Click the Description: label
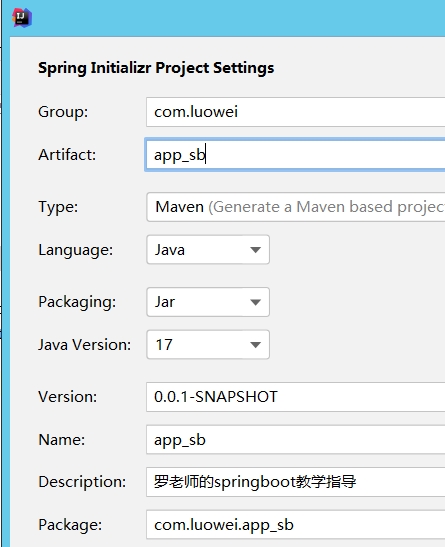 click(x=82, y=482)
